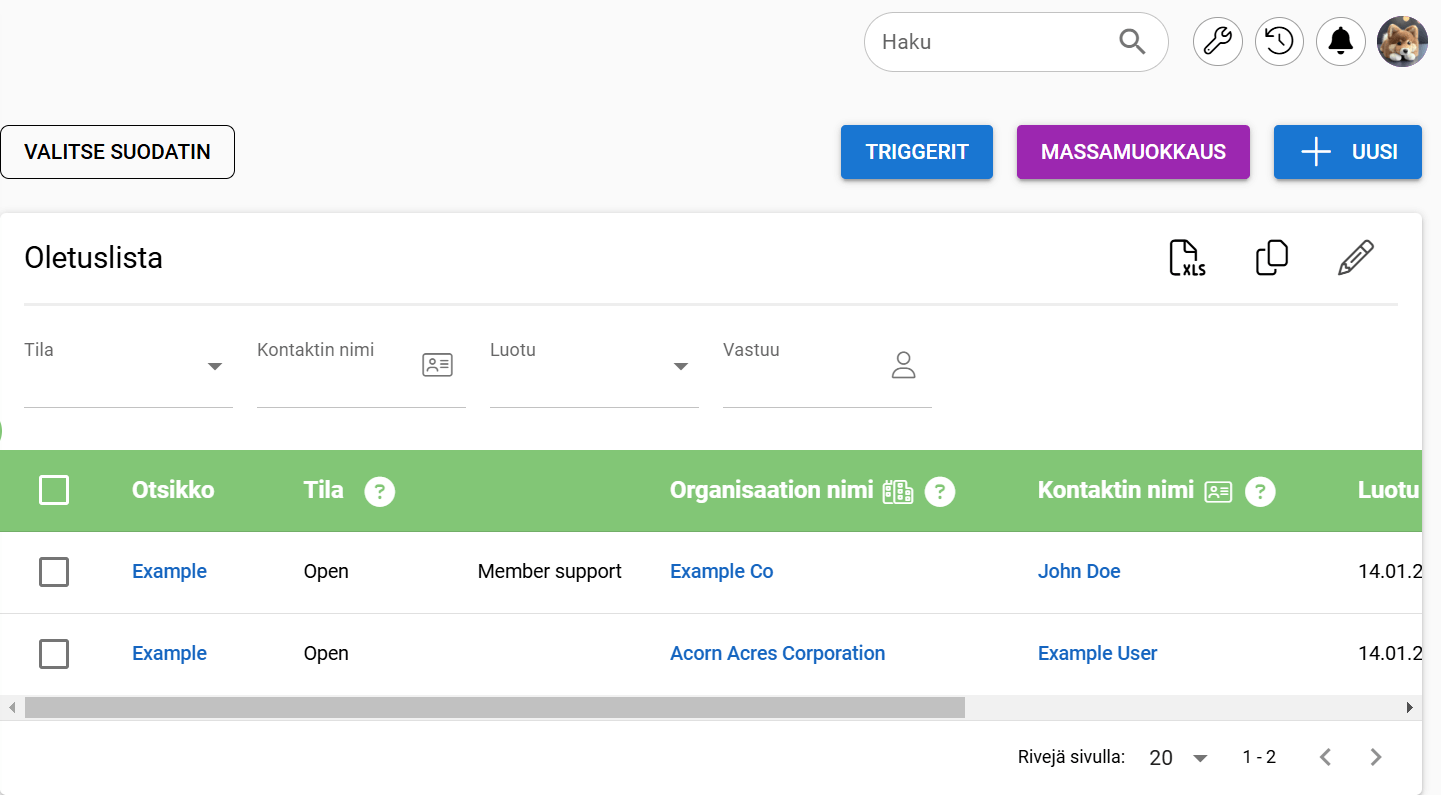Screen dimensions: 1441x795
Task: Open the TRIGGERIT menu
Action: click(x=916, y=151)
